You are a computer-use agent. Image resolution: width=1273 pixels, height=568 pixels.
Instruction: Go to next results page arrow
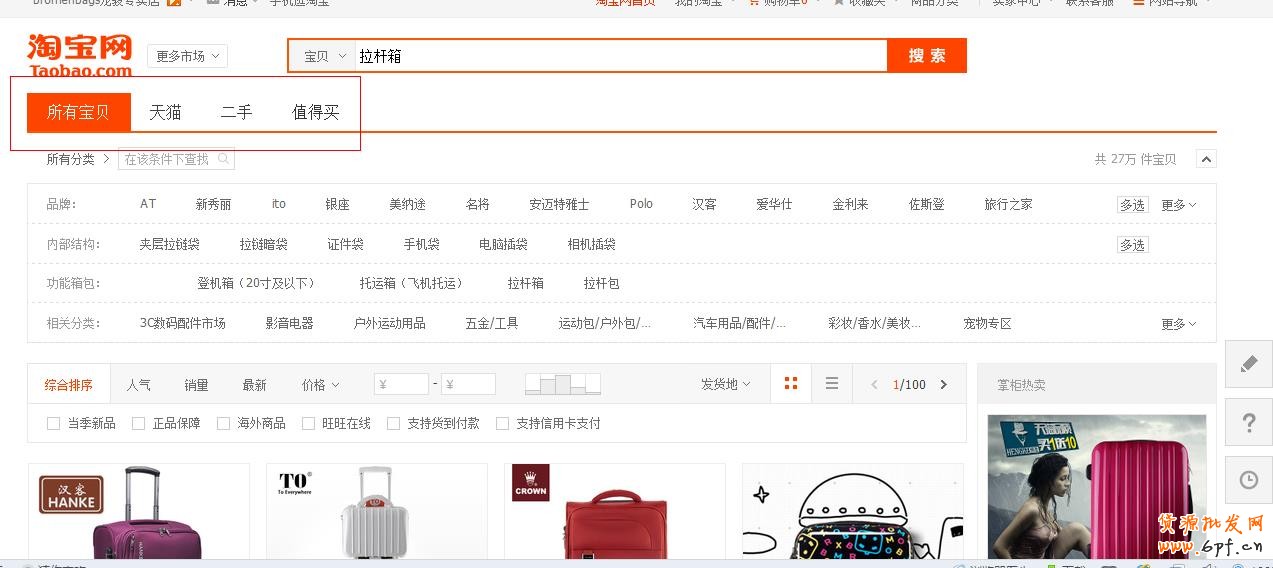pos(943,385)
